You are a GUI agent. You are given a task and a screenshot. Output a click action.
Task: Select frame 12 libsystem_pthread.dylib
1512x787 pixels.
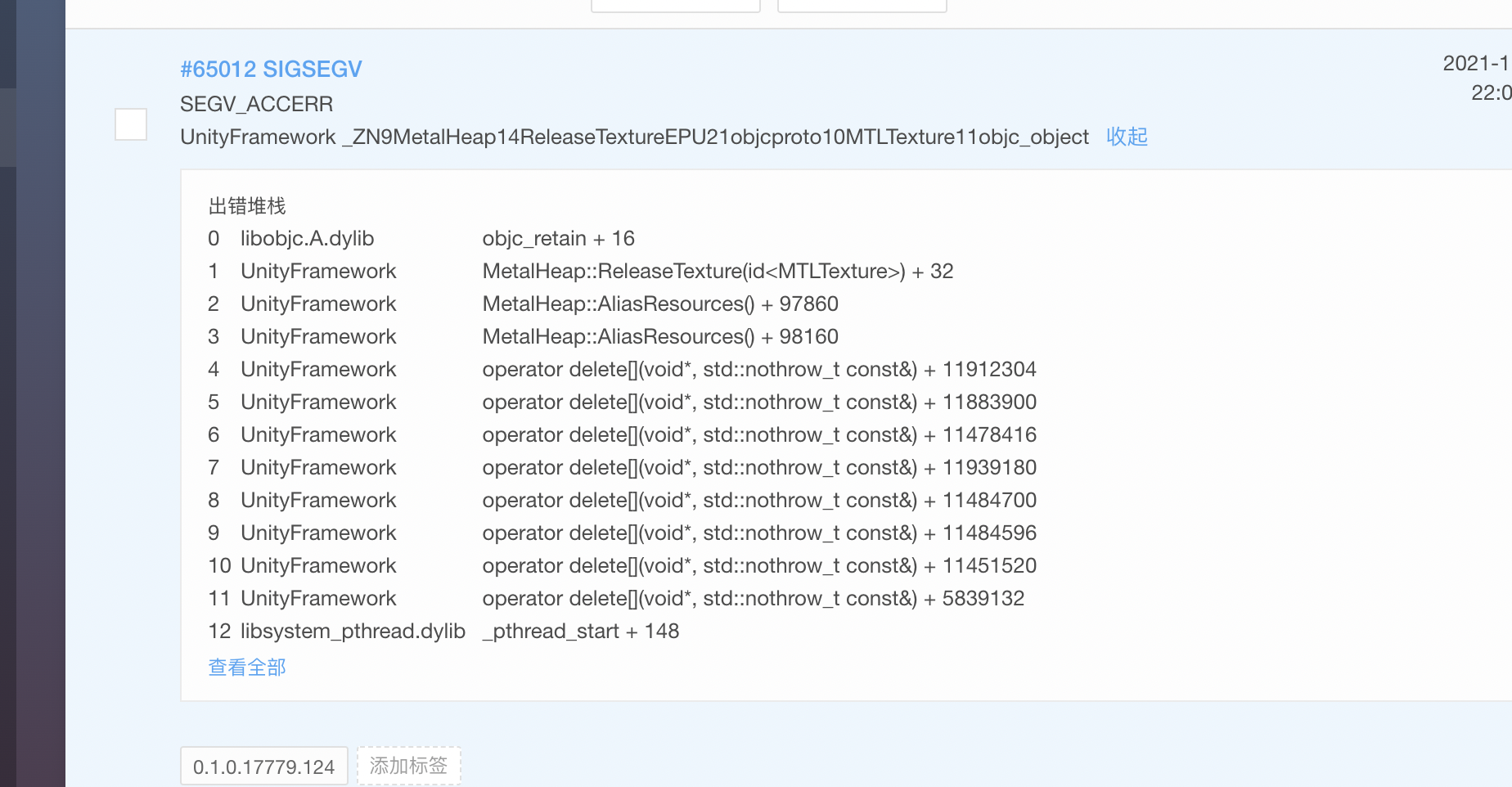pos(352,631)
